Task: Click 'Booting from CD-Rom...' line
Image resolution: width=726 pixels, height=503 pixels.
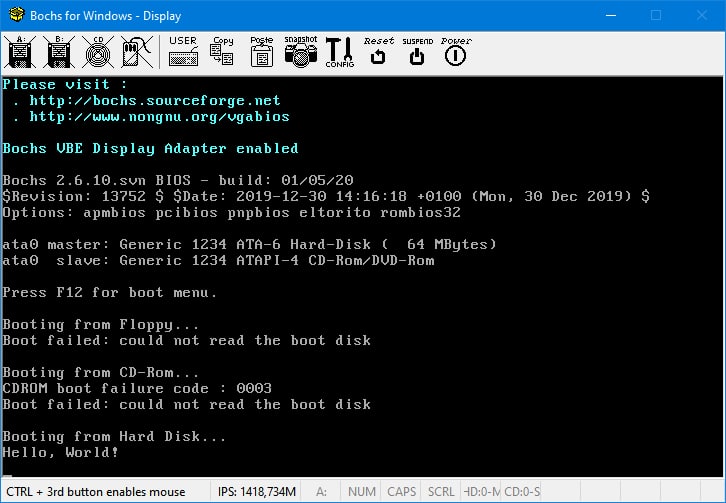Action: tap(101, 372)
